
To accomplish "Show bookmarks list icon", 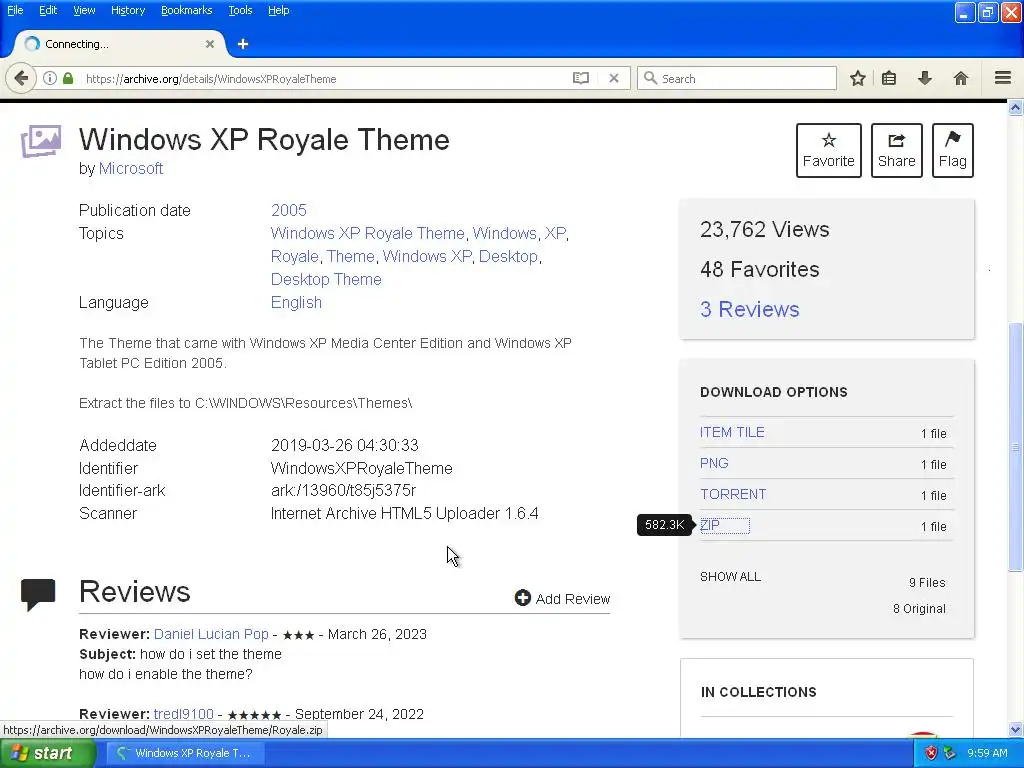I will [889, 78].
